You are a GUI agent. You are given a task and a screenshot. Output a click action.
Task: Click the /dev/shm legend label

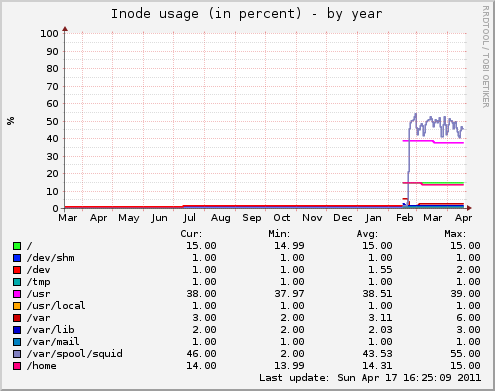(51, 258)
